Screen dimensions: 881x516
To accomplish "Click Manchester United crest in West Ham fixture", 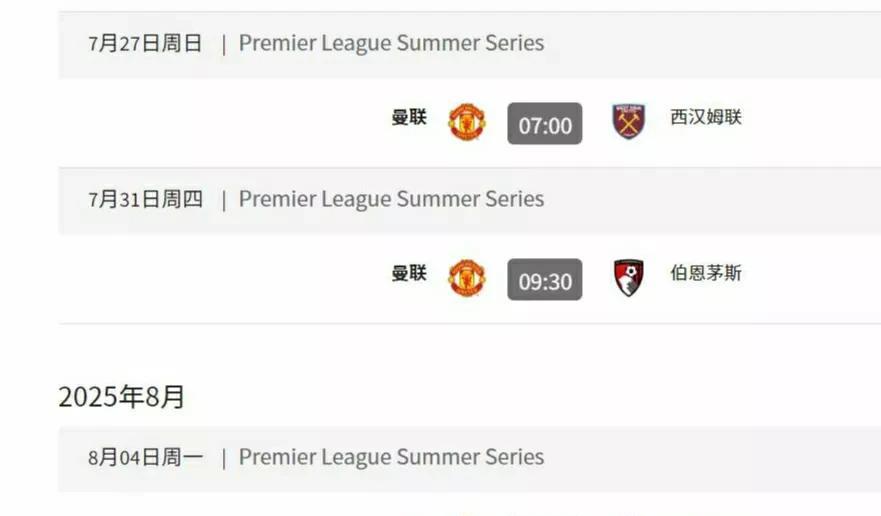I will click(466, 122).
